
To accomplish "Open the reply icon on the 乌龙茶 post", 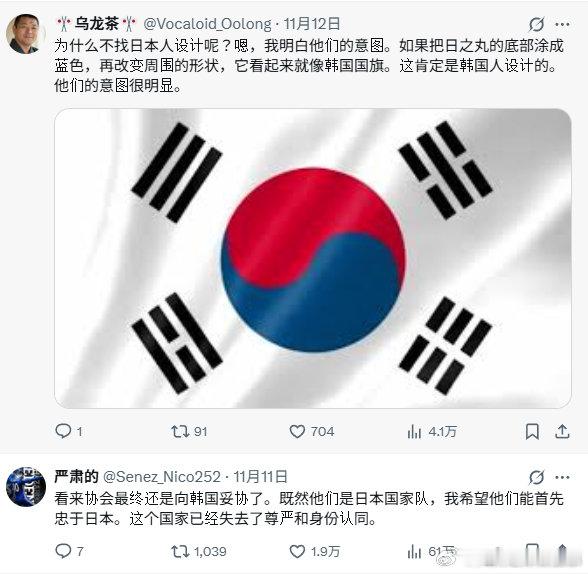I will tap(63, 431).
